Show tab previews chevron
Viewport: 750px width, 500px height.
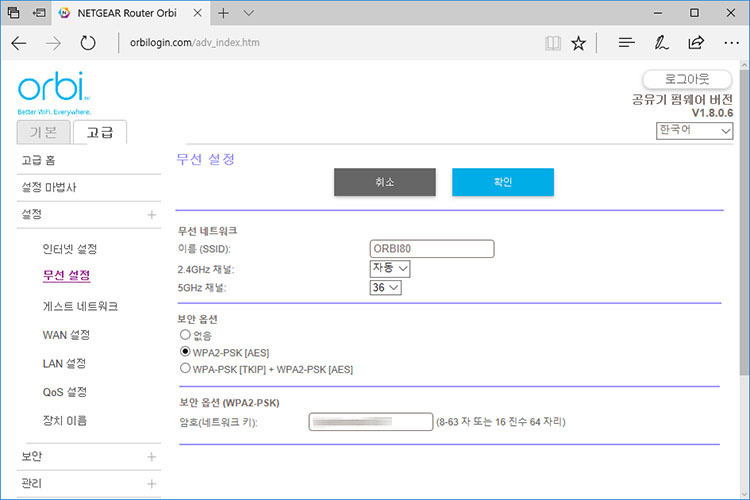(x=248, y=13)
